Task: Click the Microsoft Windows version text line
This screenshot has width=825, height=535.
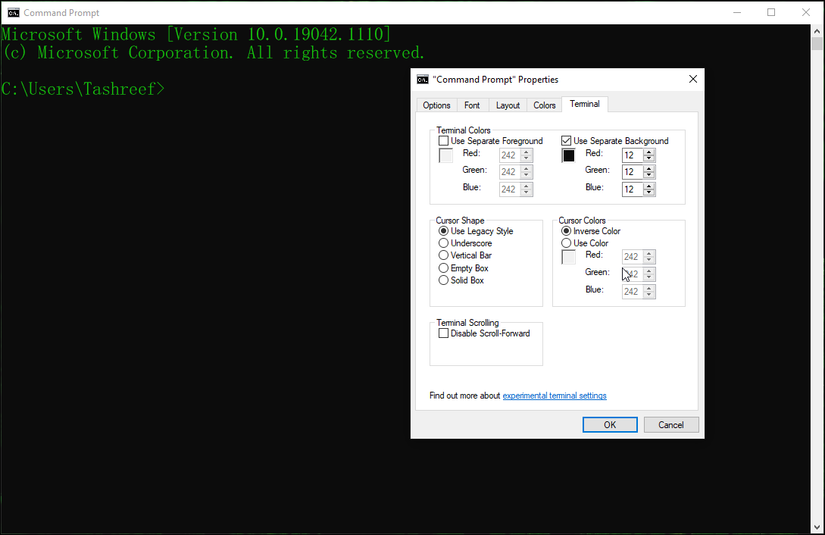Action: click(x=196, y=35)
